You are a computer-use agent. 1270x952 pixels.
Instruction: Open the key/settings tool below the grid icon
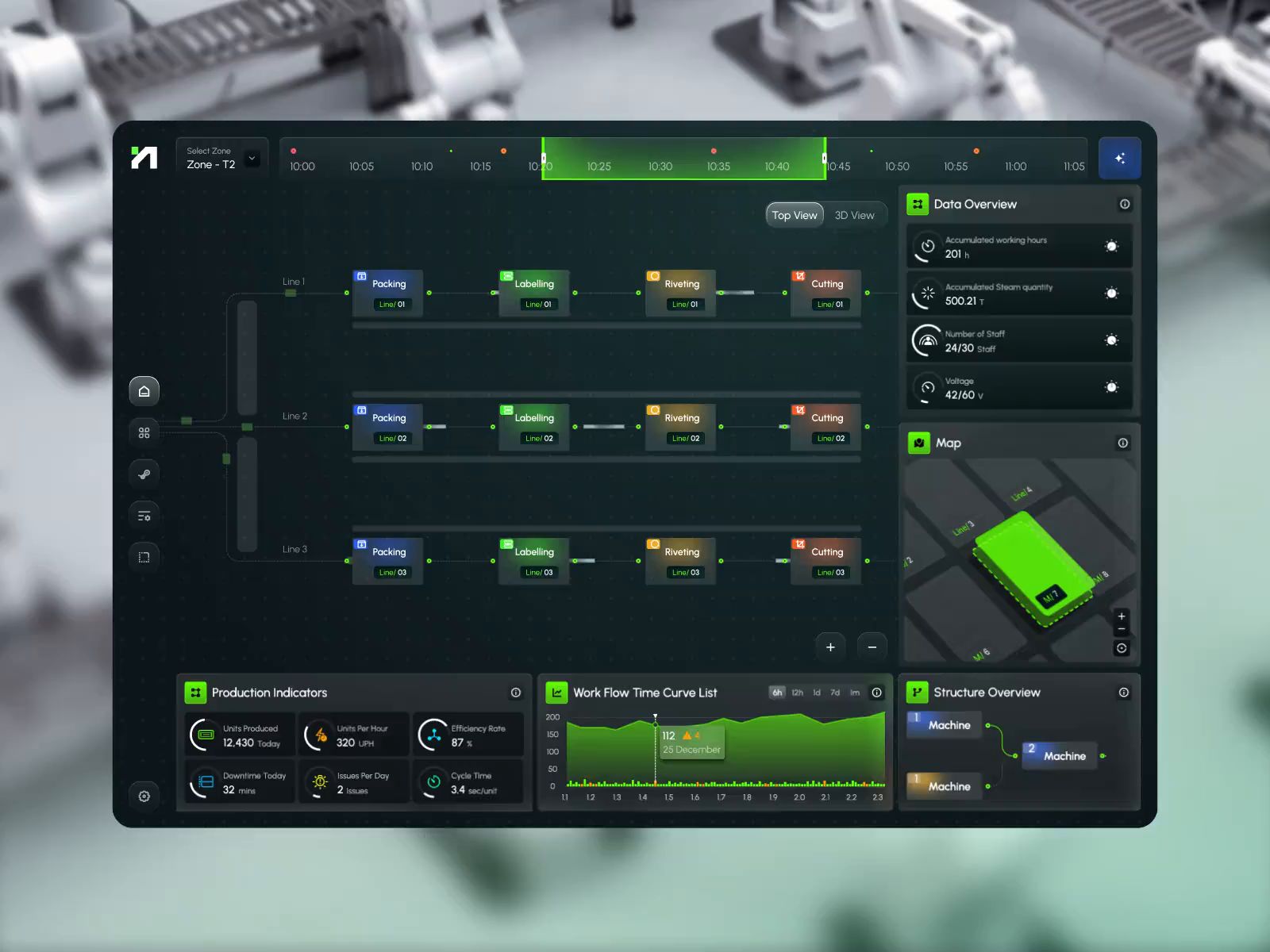(144, 474)
